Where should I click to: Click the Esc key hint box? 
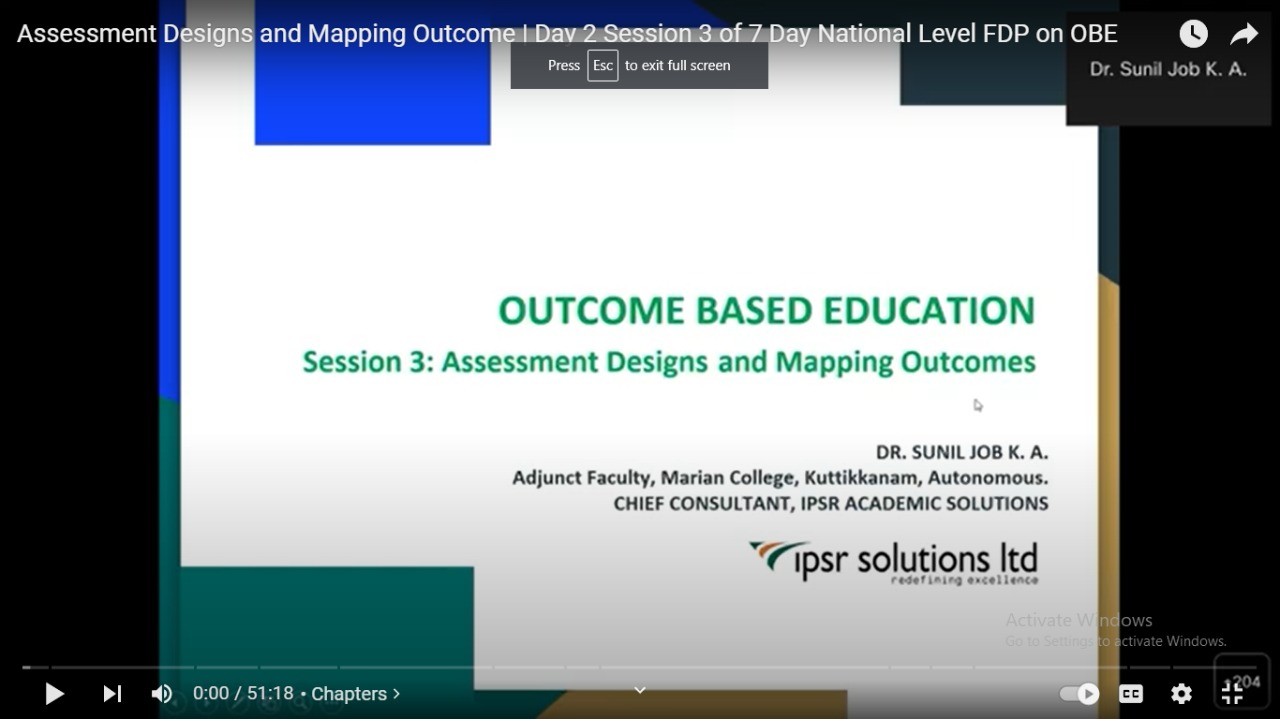click(602, 65)
